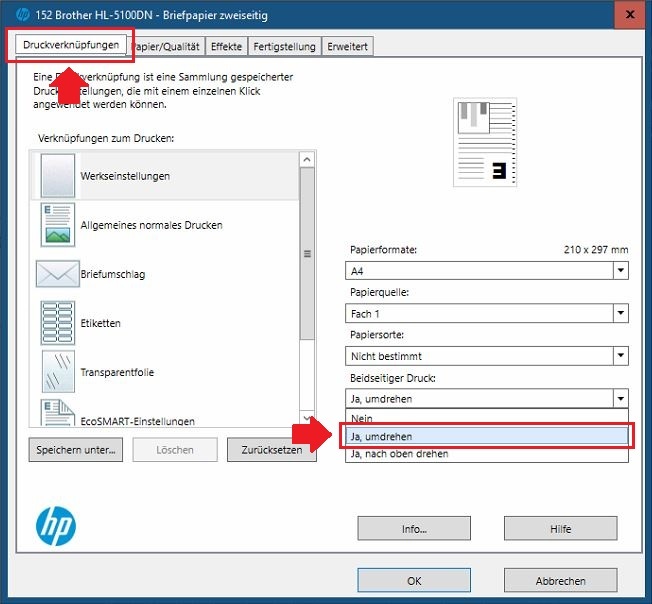Click the Etiketten labels icon
This screenshot has width=652, height=604.
click(x=58, y=323)
